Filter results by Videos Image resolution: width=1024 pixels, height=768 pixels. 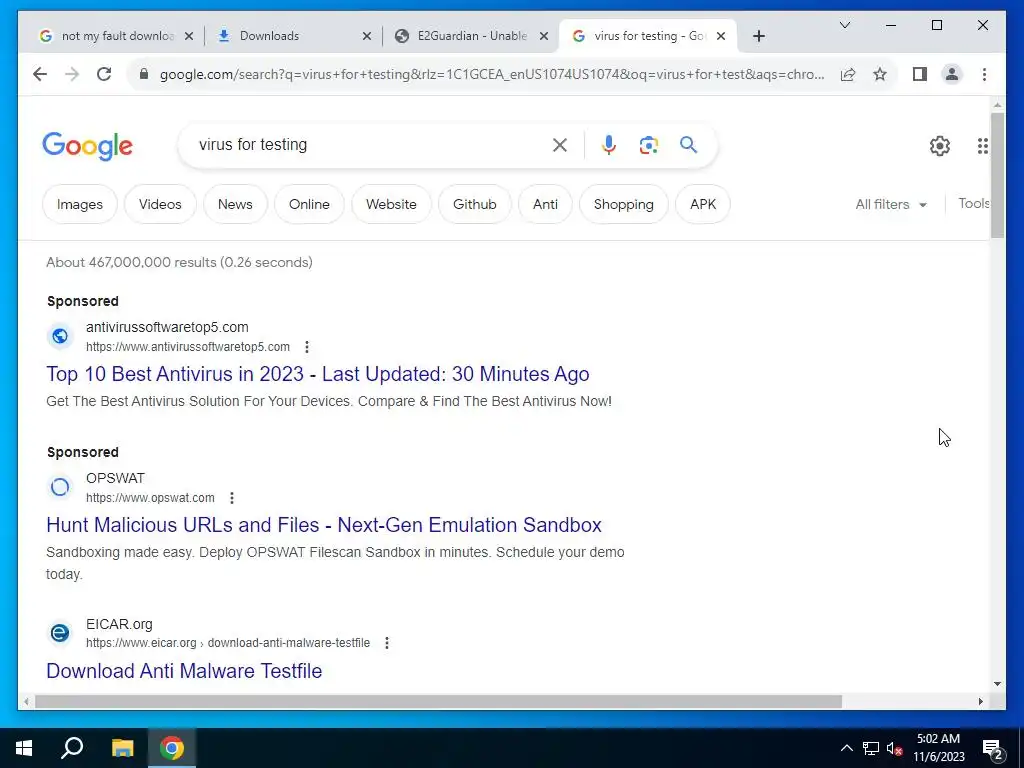click(160, 204)
